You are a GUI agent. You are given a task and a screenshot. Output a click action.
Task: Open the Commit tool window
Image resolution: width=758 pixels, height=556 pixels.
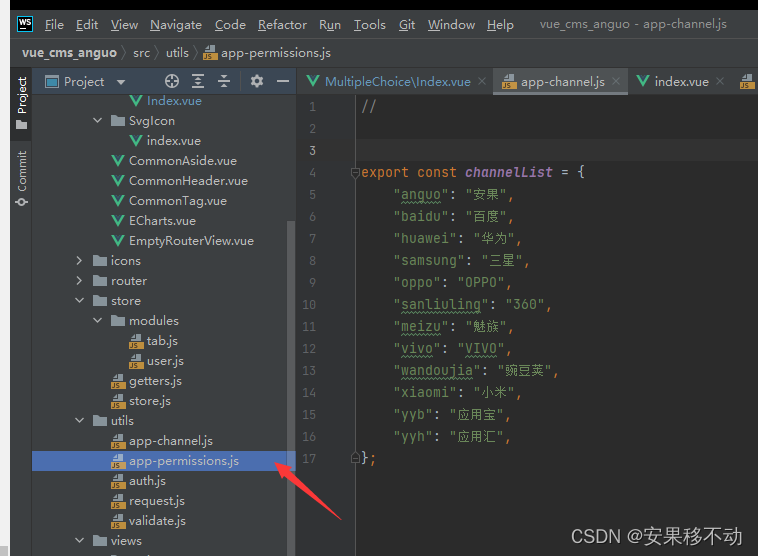click(21, 178)
